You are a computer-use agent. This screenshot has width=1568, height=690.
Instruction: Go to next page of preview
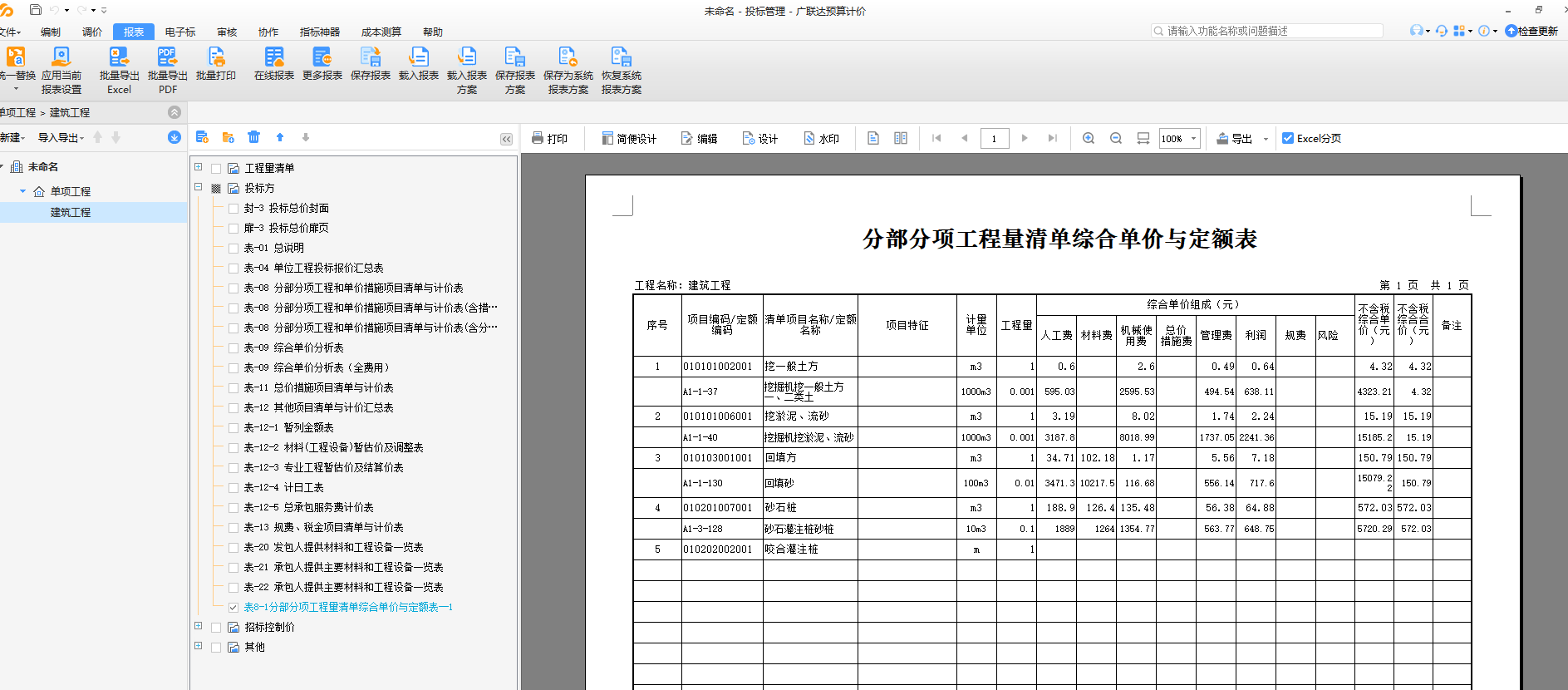1025,138
